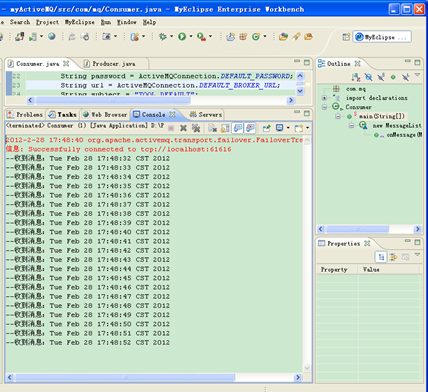This screenshot has height=392, width=428.
Task: Open External Tools dropdown arrow
Action: 210,37
